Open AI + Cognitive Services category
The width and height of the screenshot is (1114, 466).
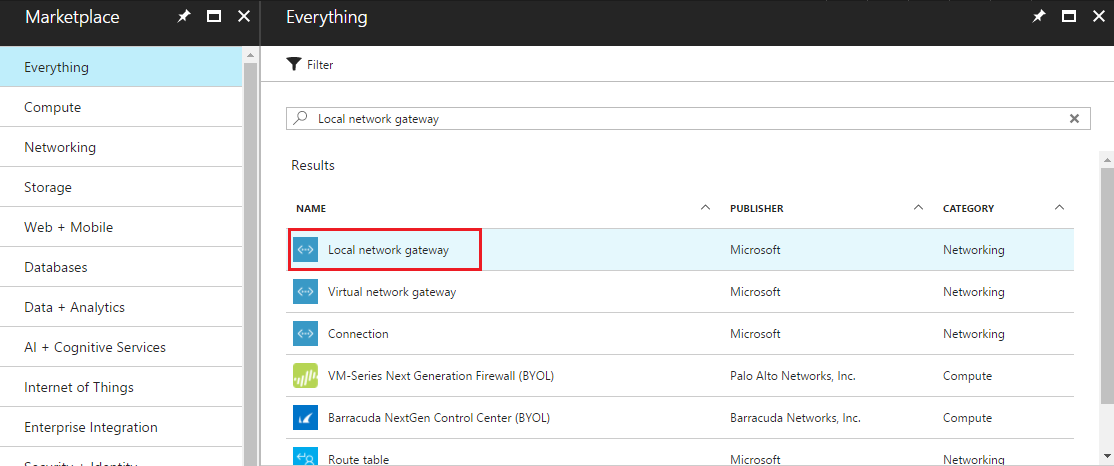pos(95,347)
